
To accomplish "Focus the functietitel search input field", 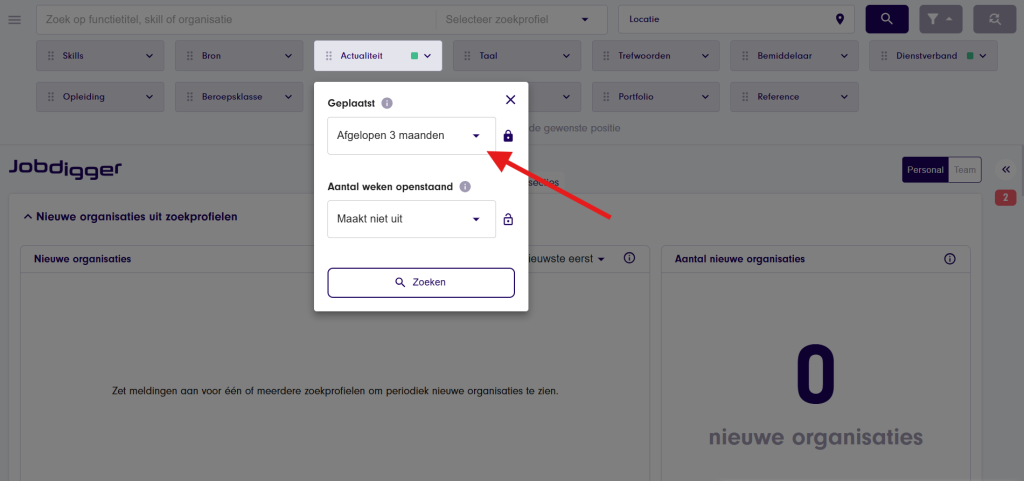I will tap(236, 20).
